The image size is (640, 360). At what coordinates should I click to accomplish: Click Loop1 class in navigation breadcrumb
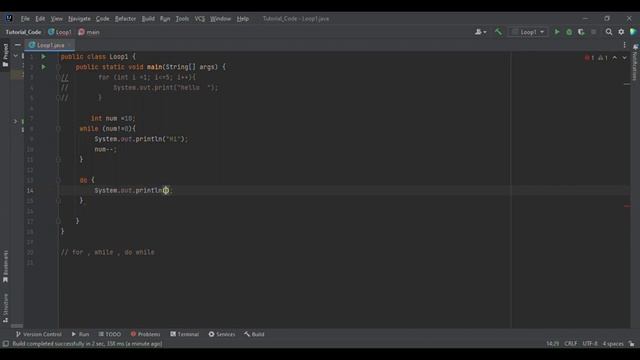click(60, 32)
